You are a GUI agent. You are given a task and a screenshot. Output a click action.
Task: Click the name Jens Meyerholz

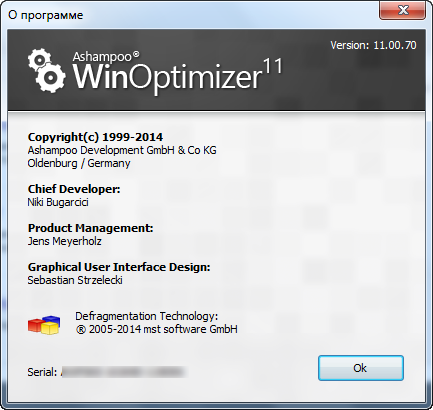[65, 241]
